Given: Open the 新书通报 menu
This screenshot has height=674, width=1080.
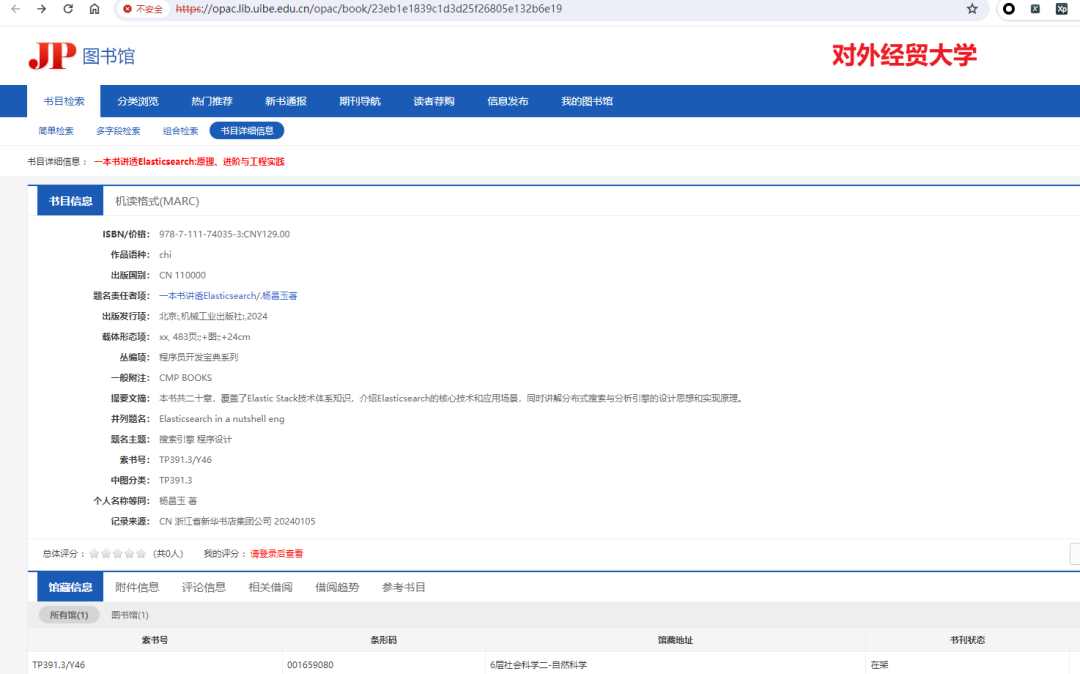Looking at the screenshot, I should point(286,101).
